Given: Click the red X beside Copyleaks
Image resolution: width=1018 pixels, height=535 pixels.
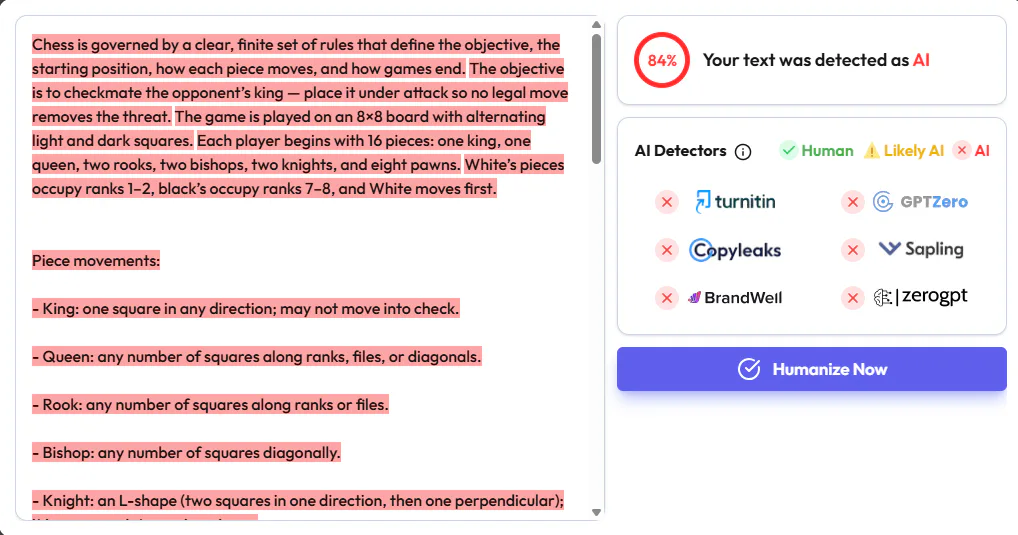Looking at the screenshot, I should point(667,250).
